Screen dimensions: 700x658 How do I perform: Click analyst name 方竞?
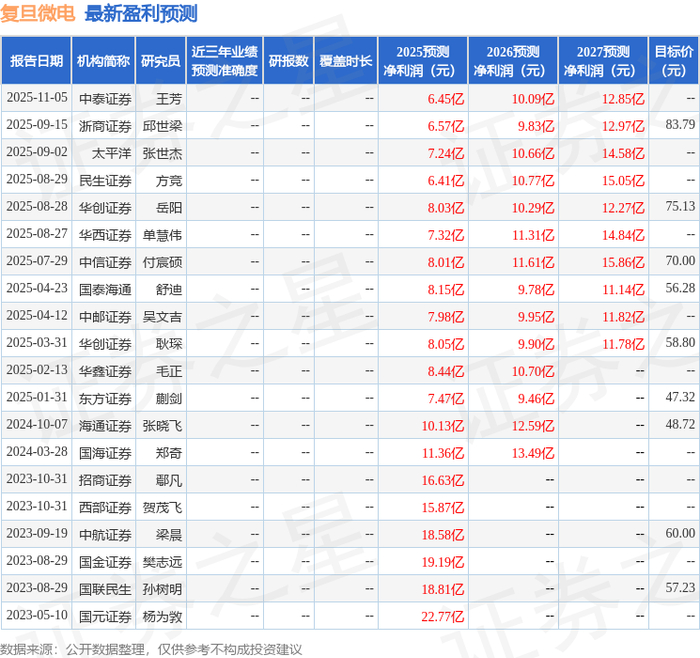pyautogui.click(x=169, y=180)
